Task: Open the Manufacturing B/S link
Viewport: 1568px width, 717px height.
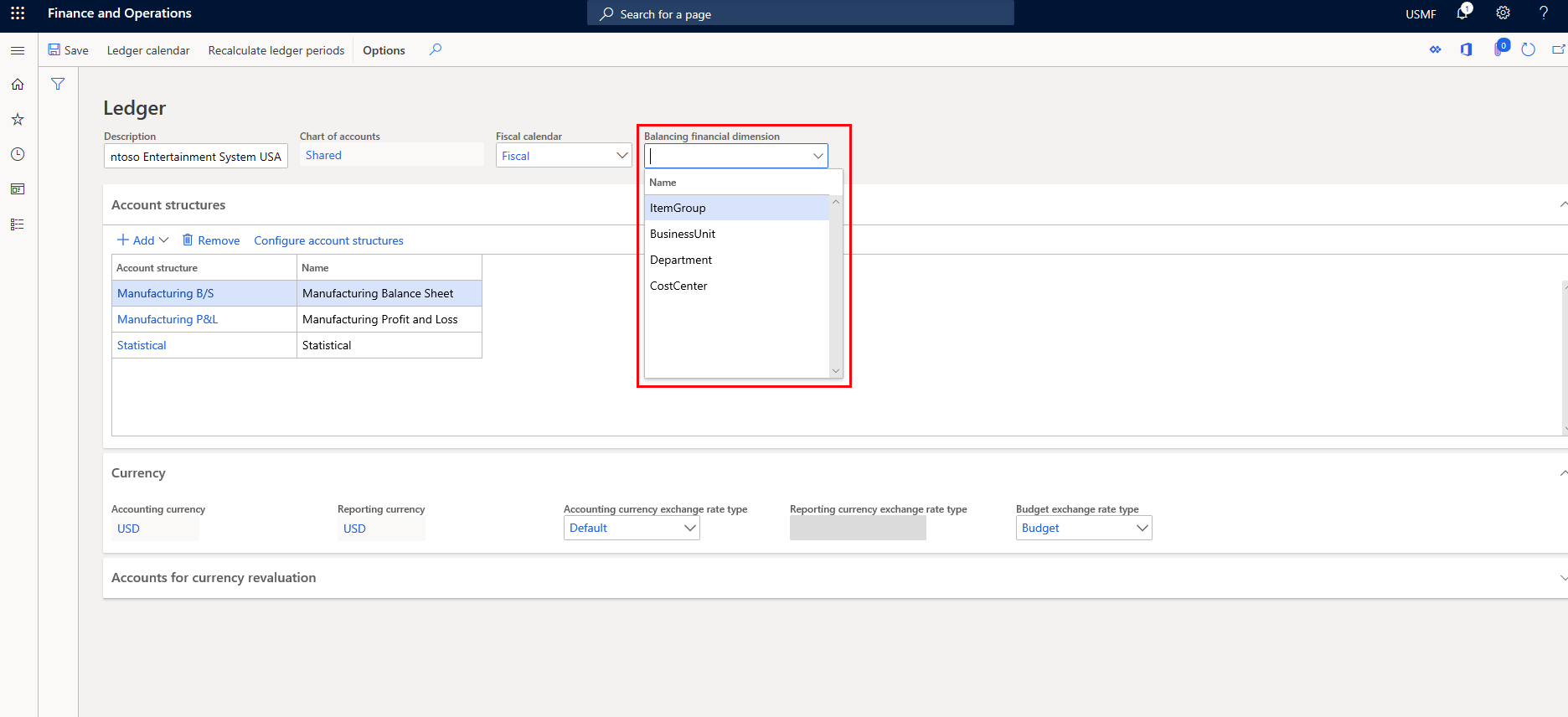Action: (165, 293)
